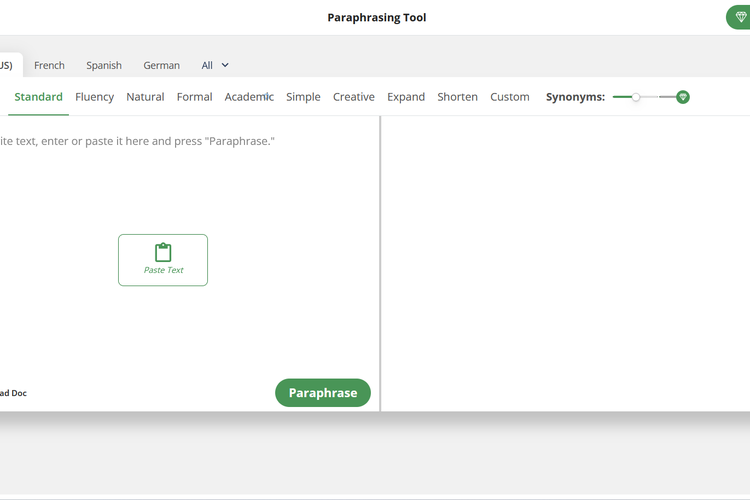Screen dimensions: 750x500
Task: Choose the Expand mode tab
Action: [x=406, y=97]
